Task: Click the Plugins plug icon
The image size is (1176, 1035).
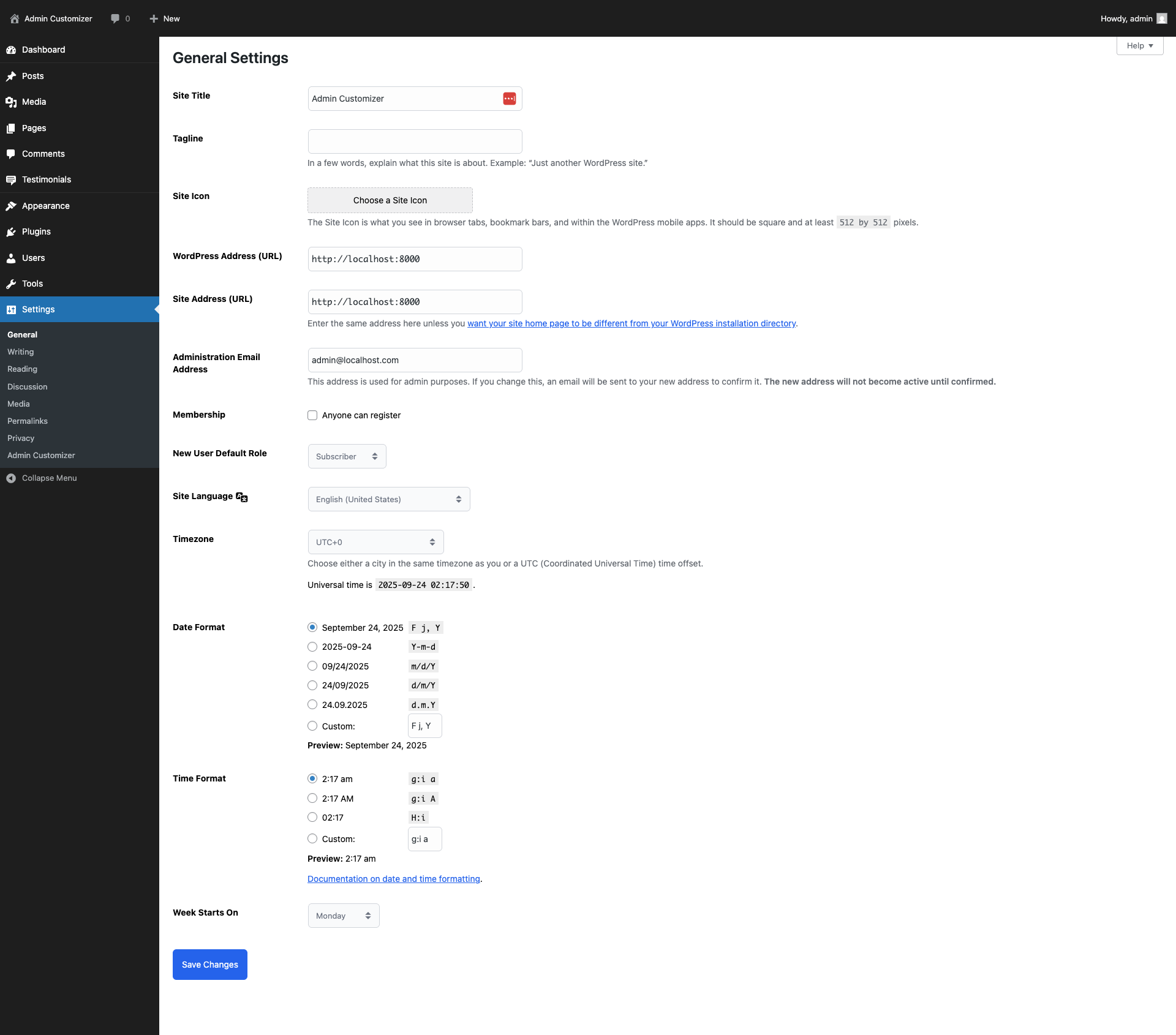Action: 11,231
